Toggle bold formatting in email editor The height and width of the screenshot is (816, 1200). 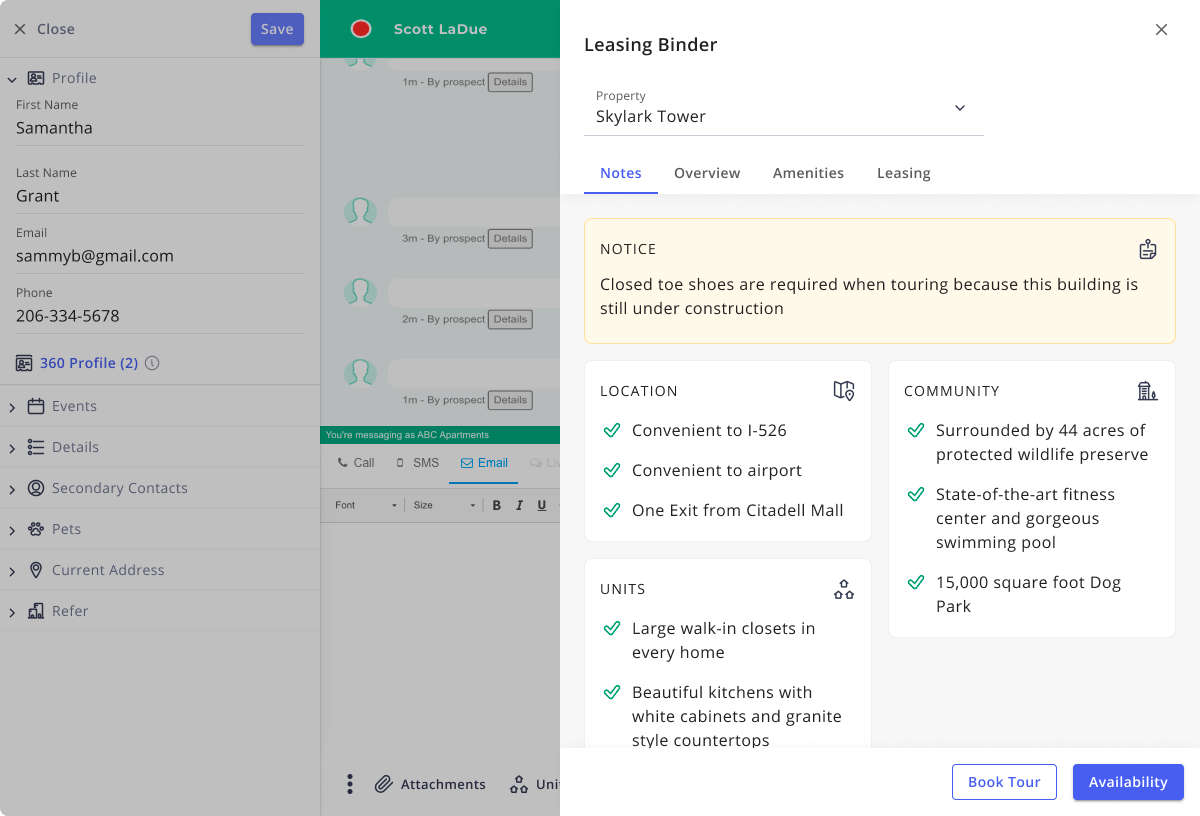pos(497,505)
